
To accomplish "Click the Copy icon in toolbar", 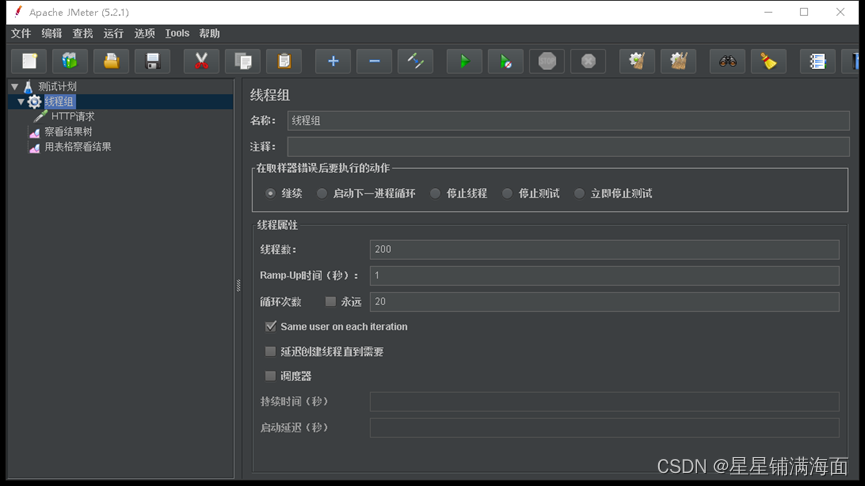I will coord(243,61).
